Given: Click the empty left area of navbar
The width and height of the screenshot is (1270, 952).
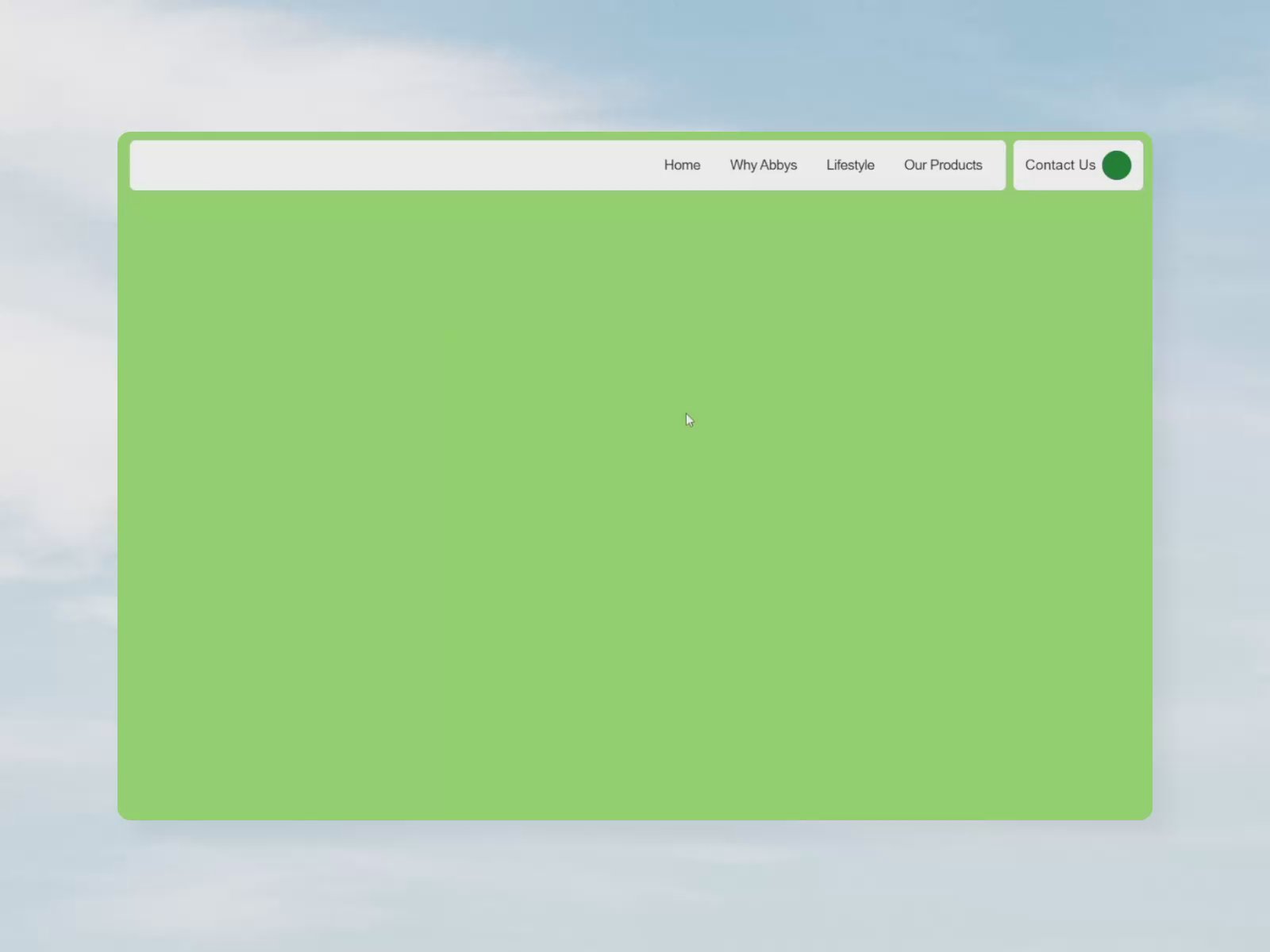Looking at the screenshot, I should click(x=357, y=165).
